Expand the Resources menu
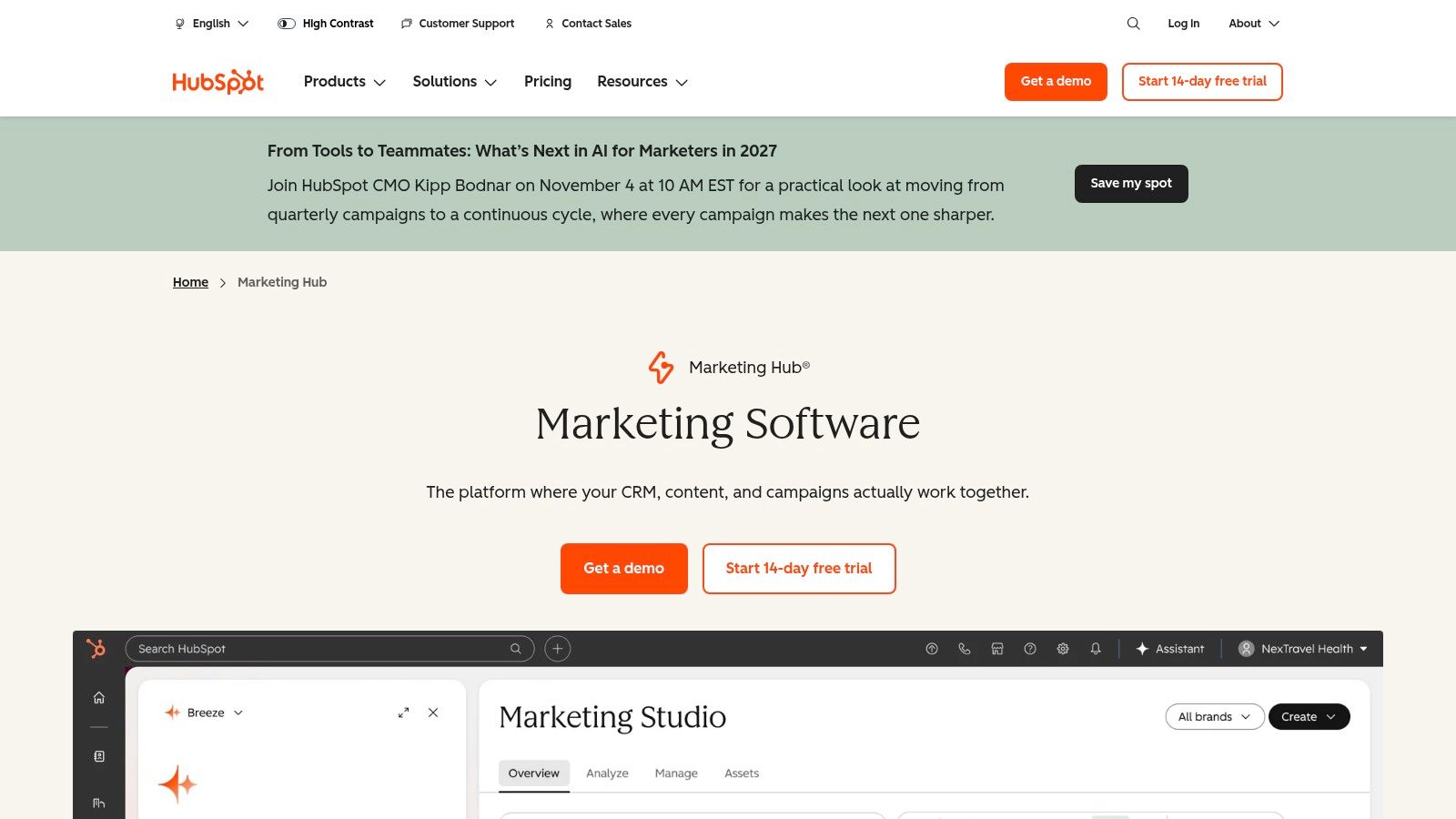 [x=642, y=82]
